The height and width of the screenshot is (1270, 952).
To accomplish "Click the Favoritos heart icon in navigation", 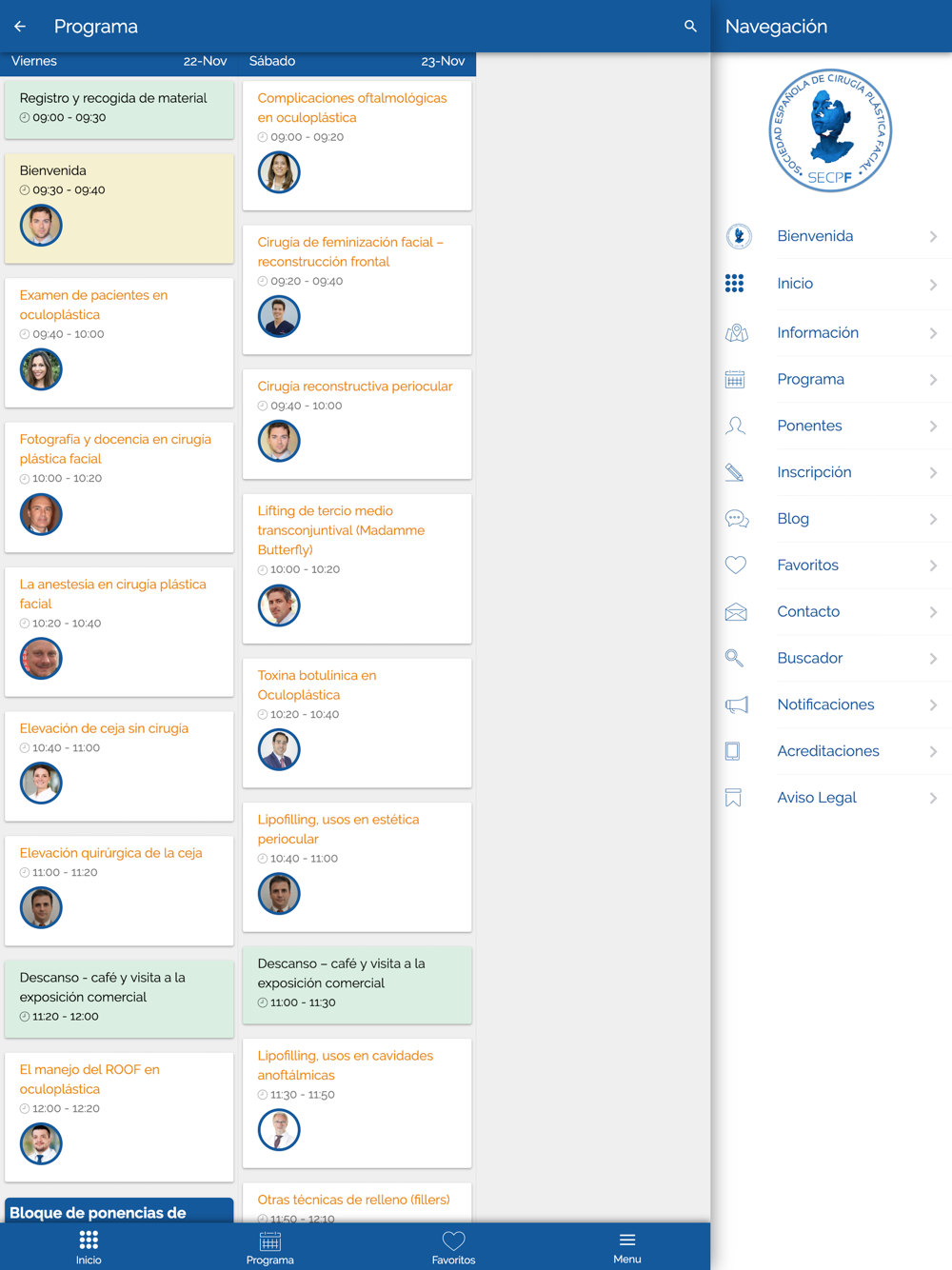I will 735,566.
